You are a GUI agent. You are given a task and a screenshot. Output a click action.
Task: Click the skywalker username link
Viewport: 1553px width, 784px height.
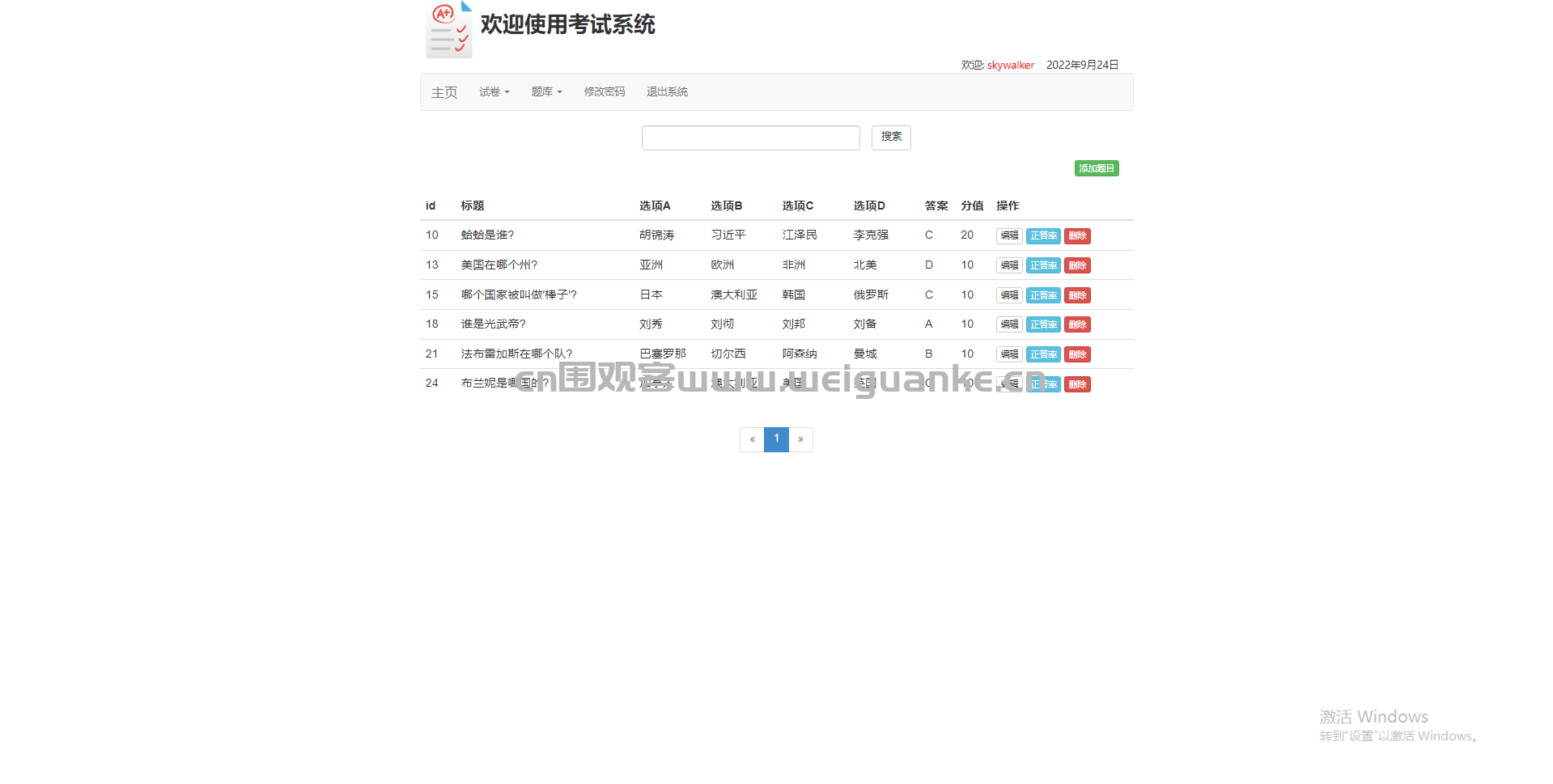pyautogui.click(x=1011, y=66)
